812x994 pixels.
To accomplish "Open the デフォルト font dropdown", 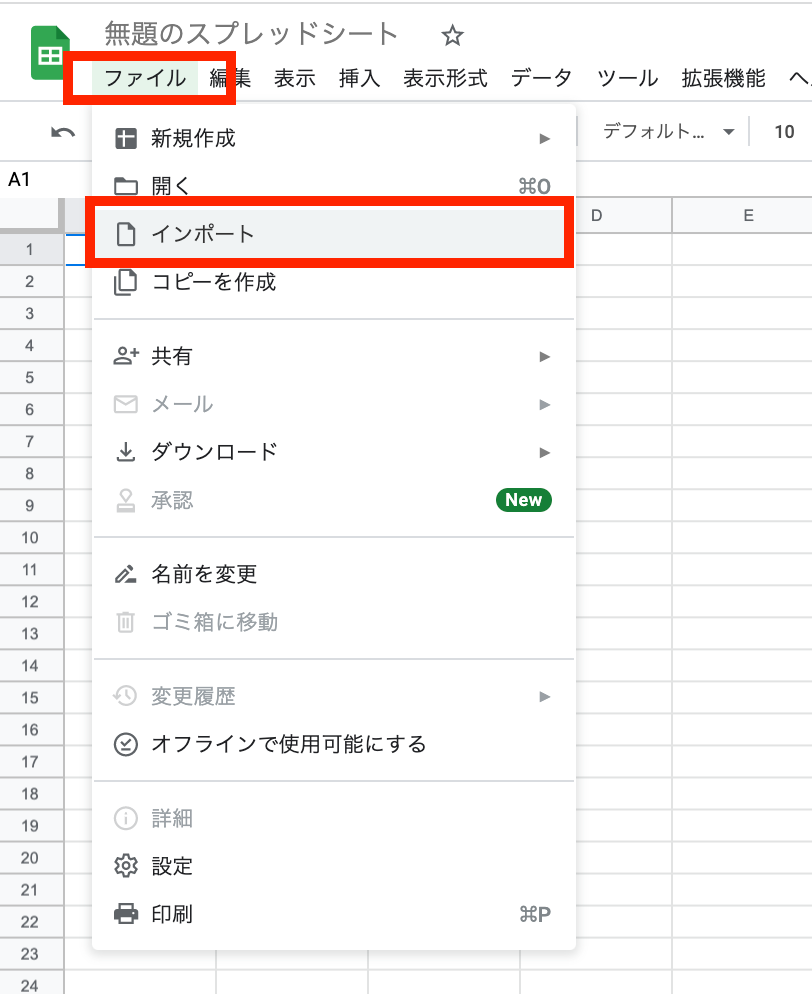I will coord(668,132).
